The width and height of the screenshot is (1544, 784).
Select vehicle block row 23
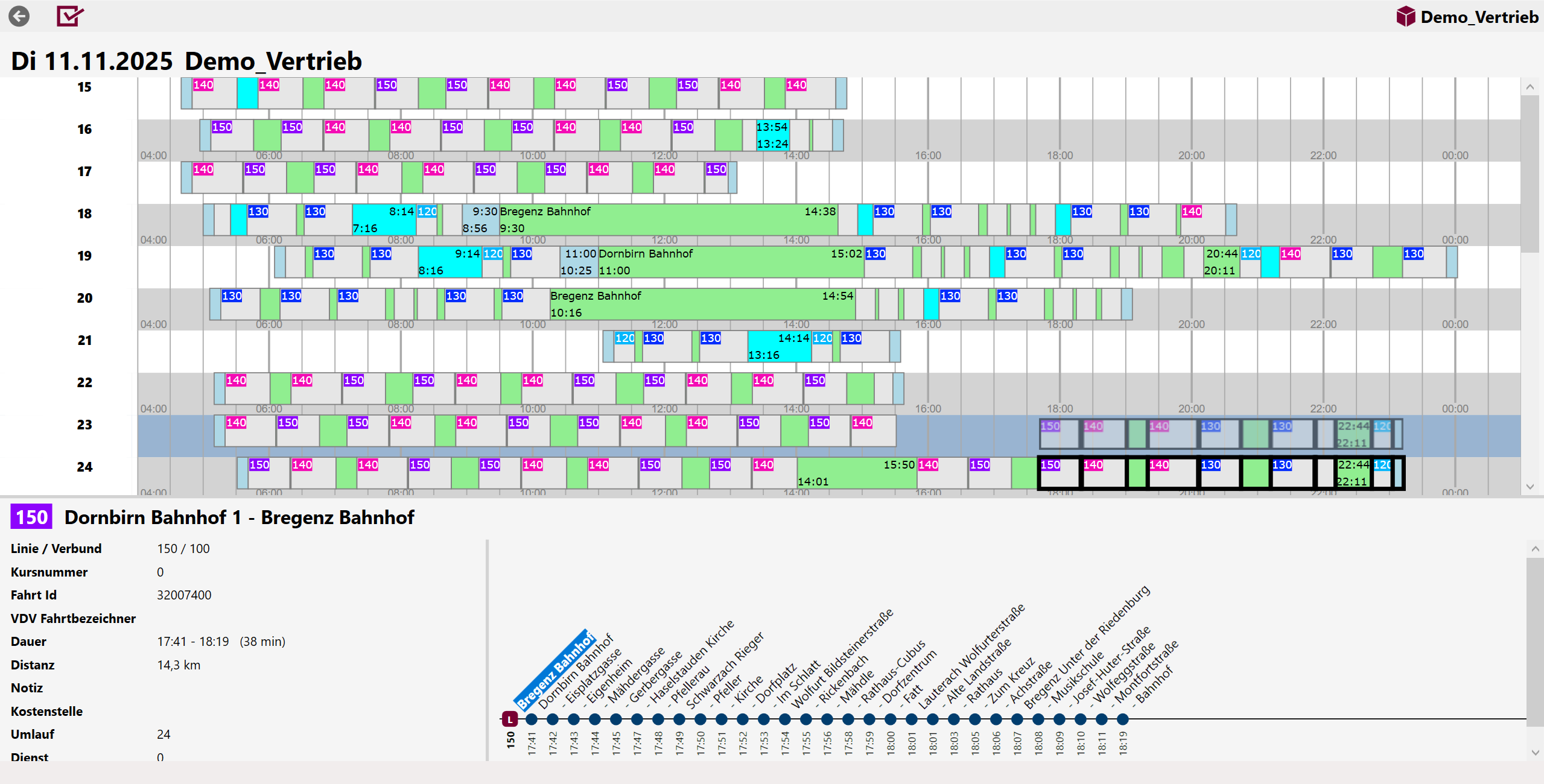[x=84, y=425]
